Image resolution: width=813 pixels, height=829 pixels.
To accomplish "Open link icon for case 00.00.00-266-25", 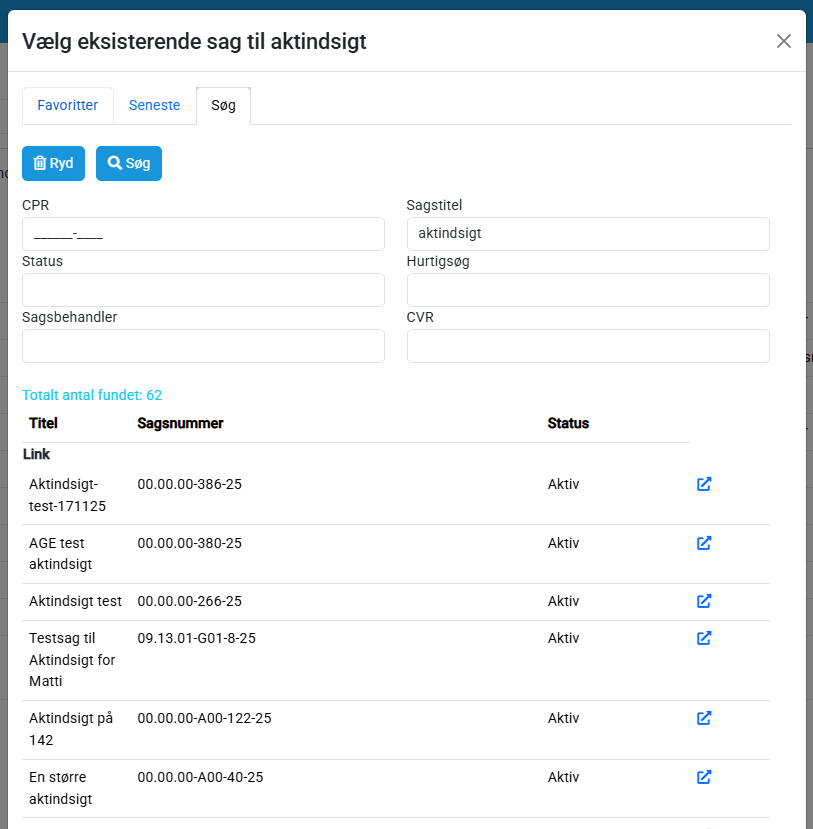I will pos(704,601).
